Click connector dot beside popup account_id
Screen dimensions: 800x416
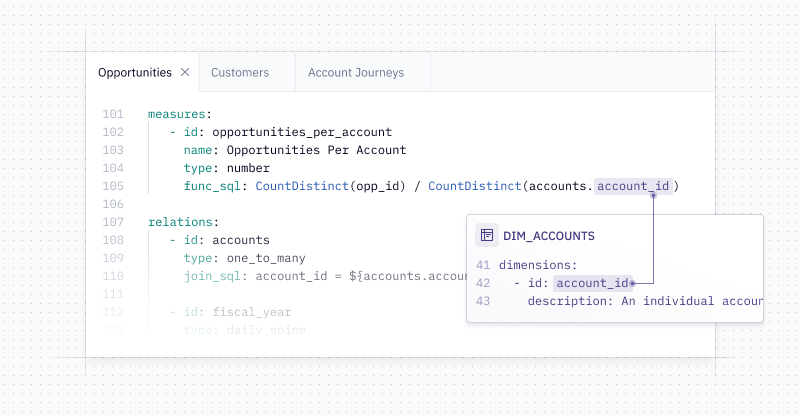(x=633, y=283)
